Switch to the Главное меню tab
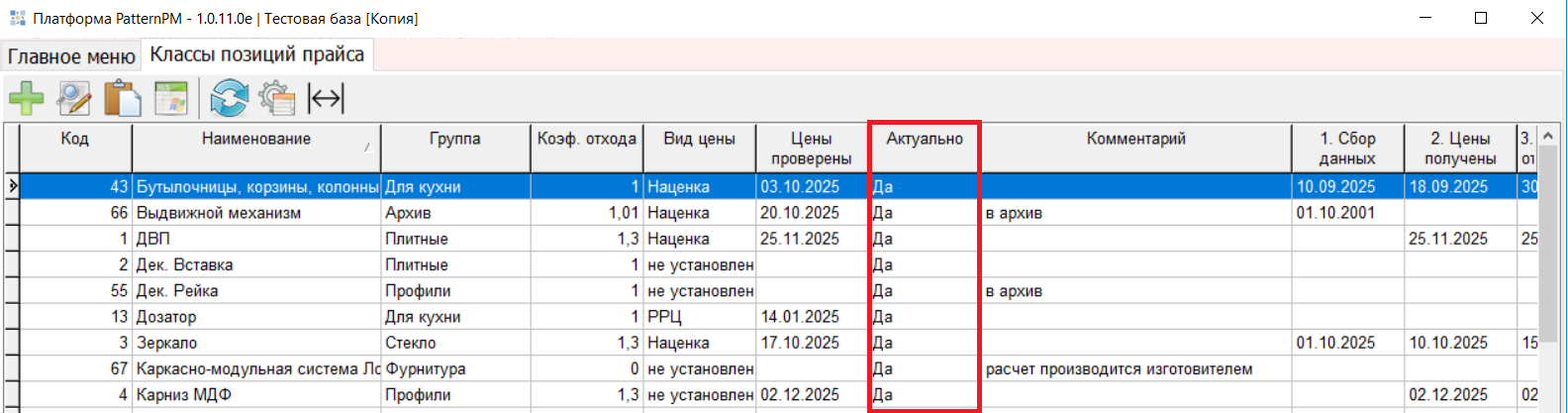This screenshot has height=413, width=1568. point(71,56)
